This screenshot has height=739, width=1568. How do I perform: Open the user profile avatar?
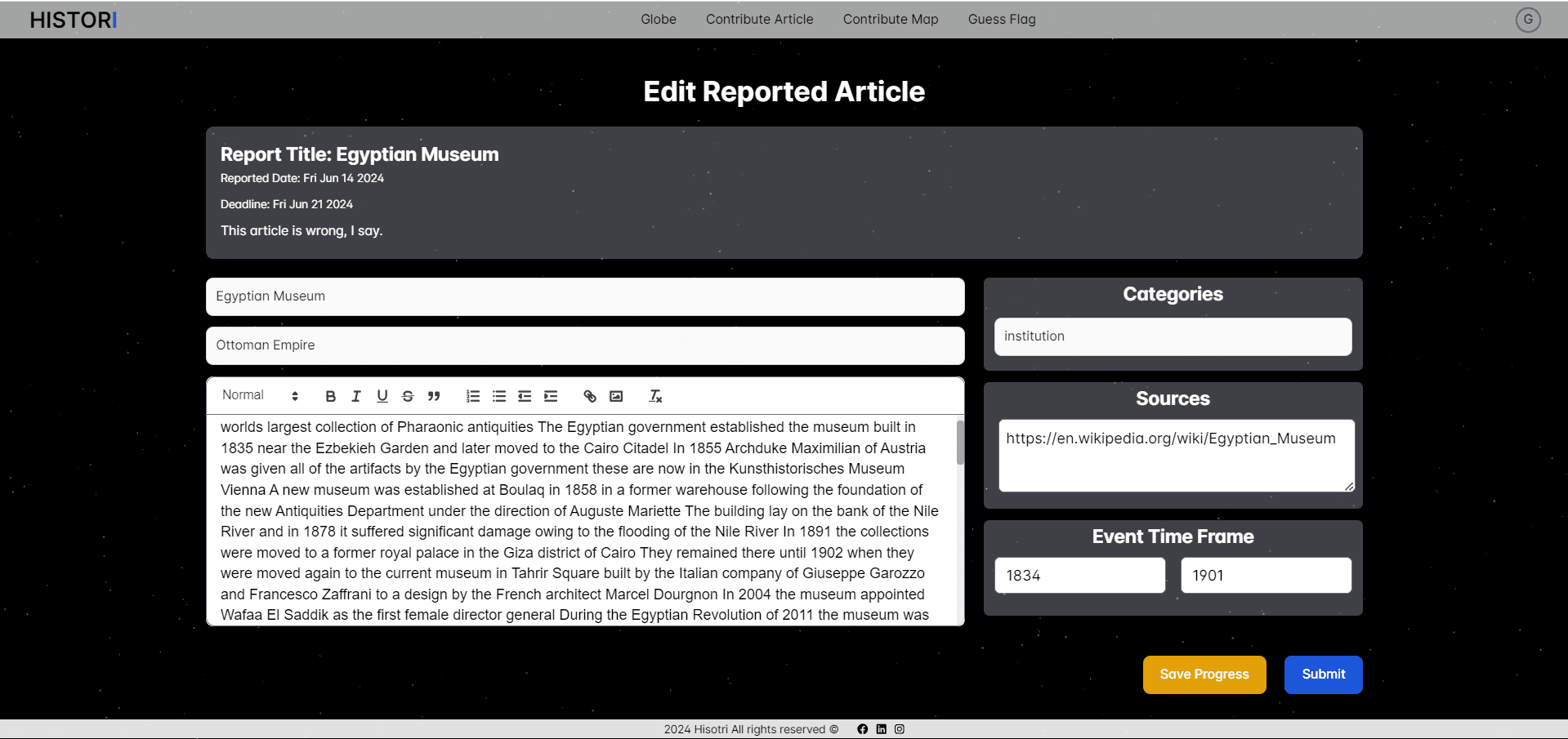point(1527,20)
